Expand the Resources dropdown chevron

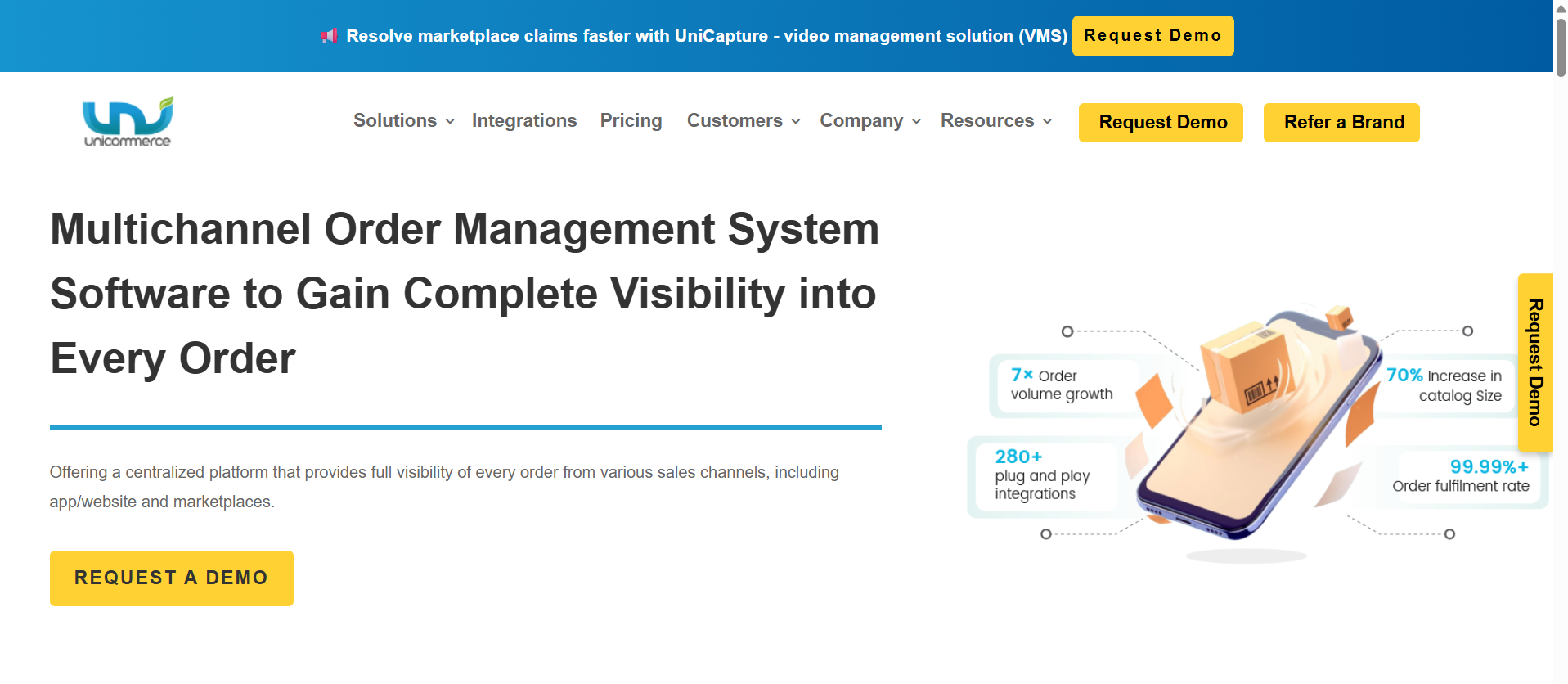(x=1047, y=122)
